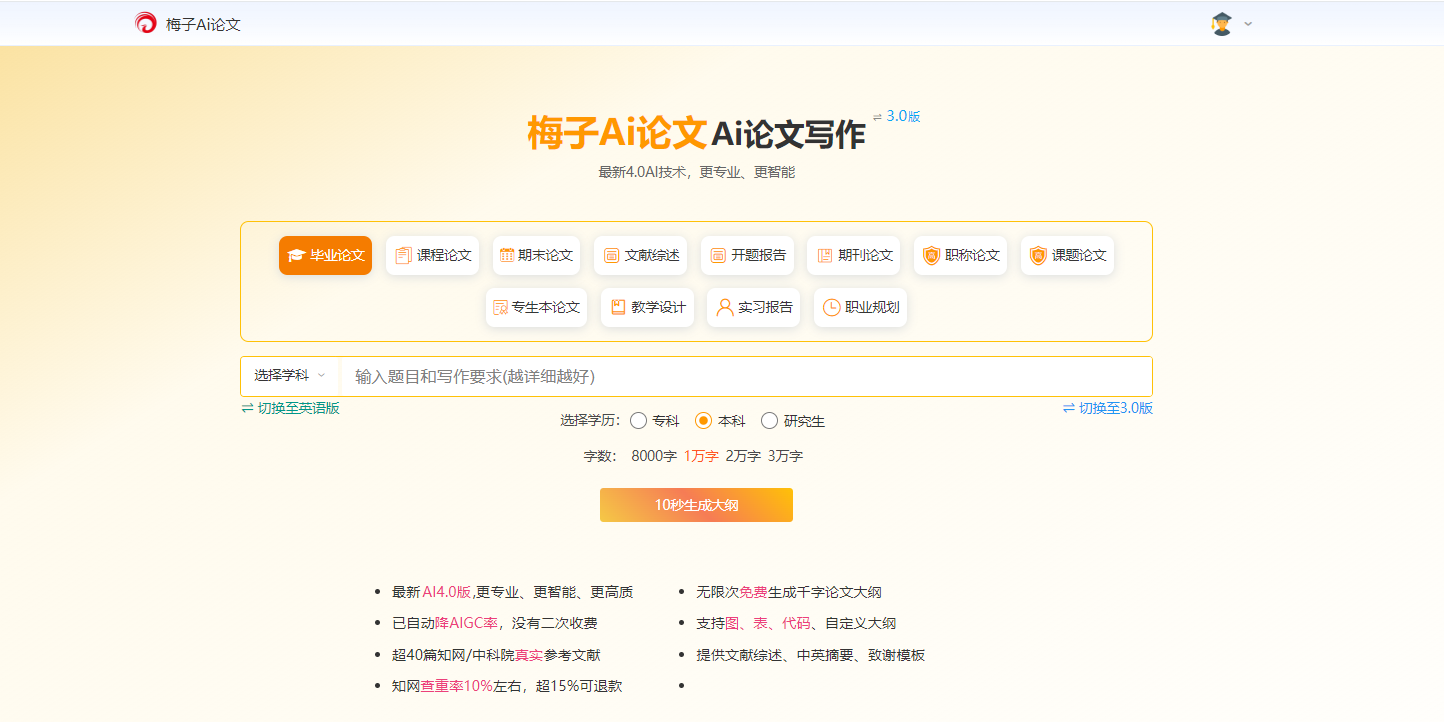Screen dimensions: 1444x722
Task: Switch to the 开题报告 paper type
Action: click(747, 256)
